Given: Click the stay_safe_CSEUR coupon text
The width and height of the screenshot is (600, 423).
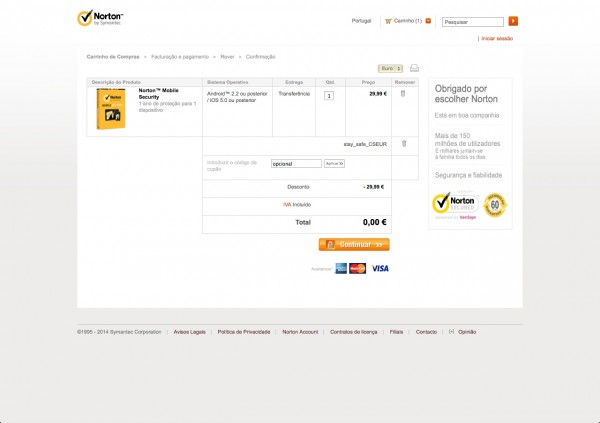Looking at the screenshot, I should pyautogui.click(x=365, y=144).
